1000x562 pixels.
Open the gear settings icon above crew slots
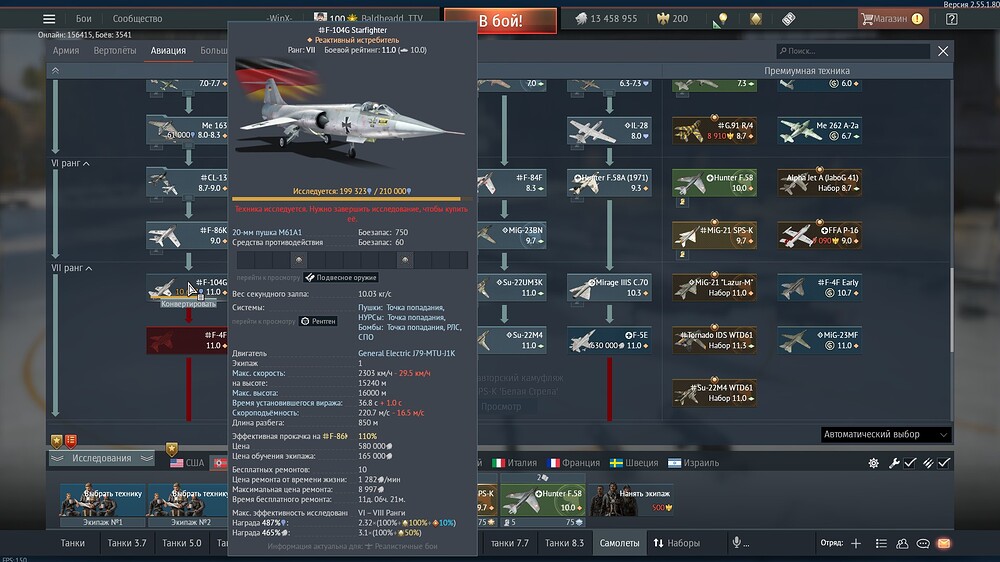[873, 463]
